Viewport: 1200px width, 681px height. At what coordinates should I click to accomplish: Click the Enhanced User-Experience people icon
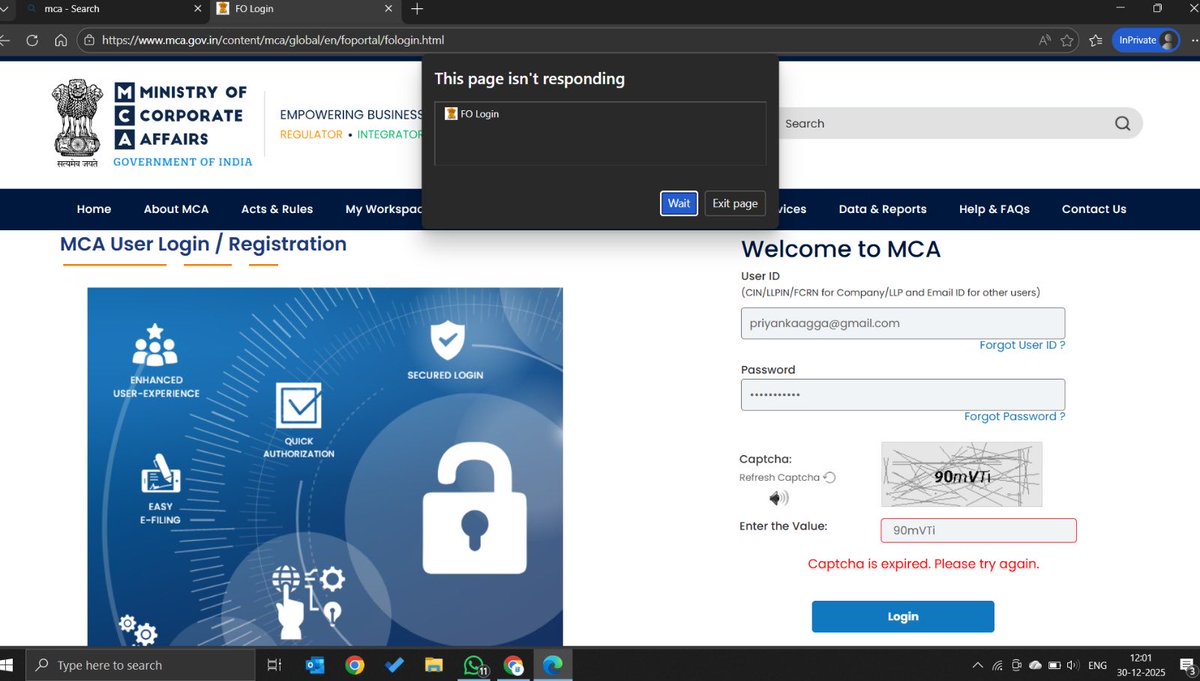[x=155, y=345]
